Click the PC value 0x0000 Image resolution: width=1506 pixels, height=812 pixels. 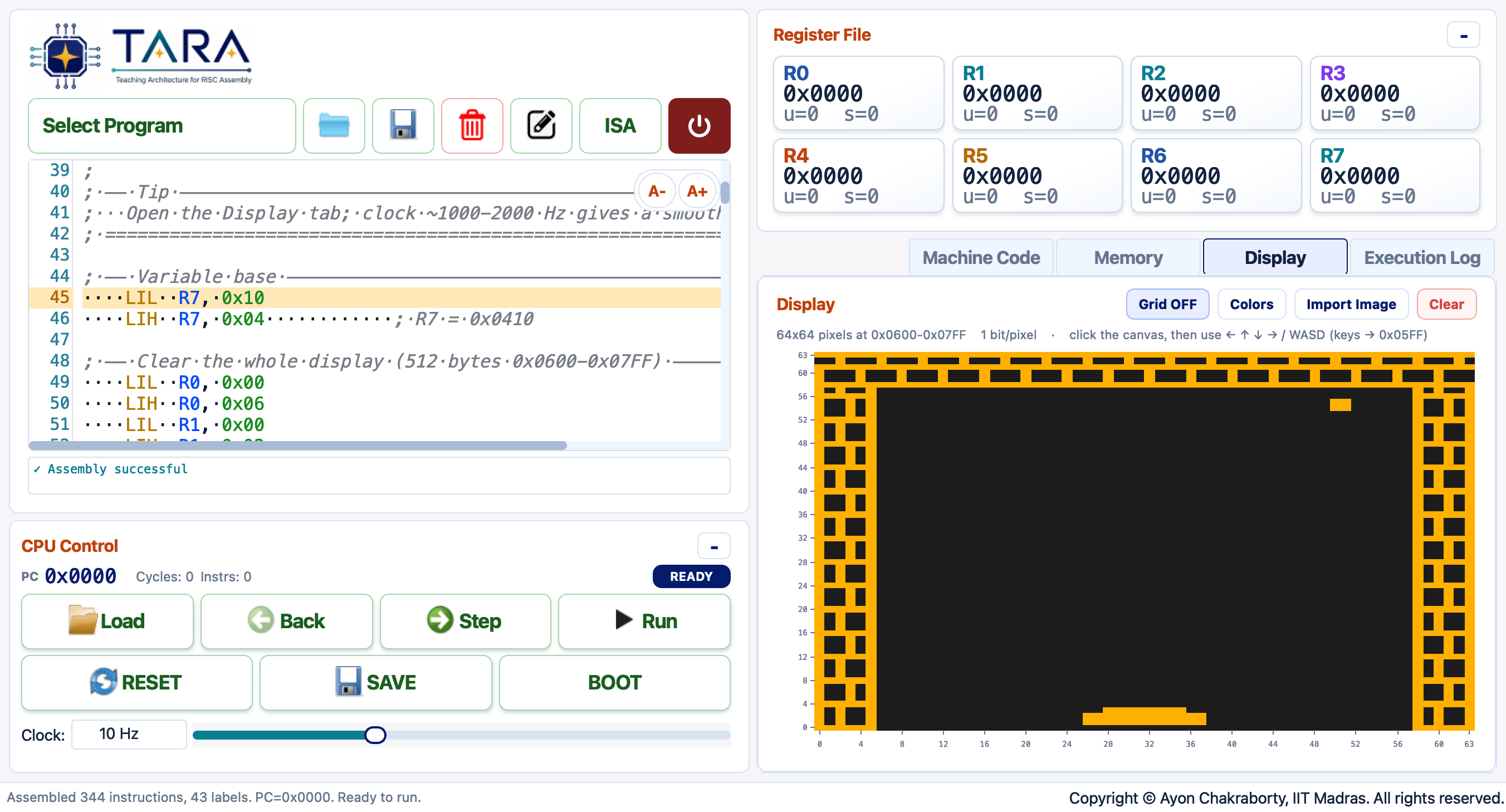[x=81, y=576]
